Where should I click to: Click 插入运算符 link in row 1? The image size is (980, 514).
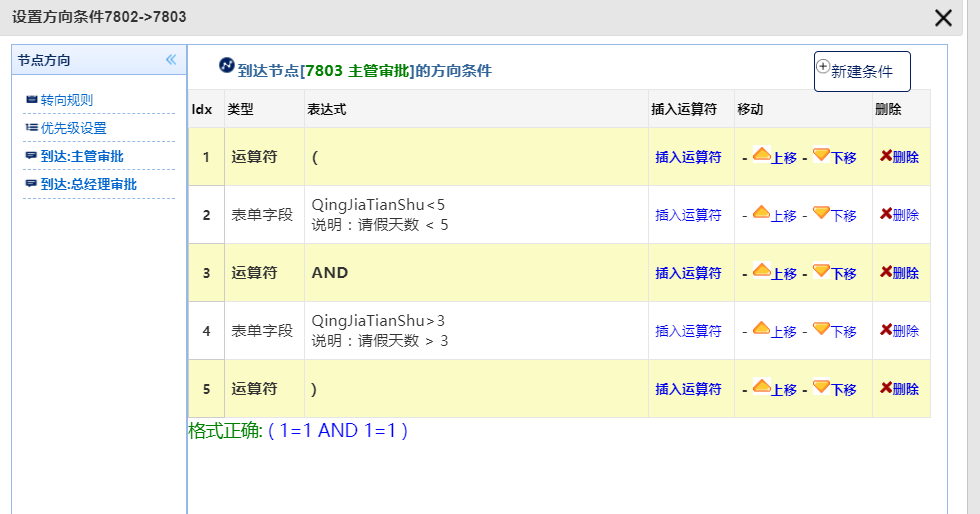[x=688, y=158]
